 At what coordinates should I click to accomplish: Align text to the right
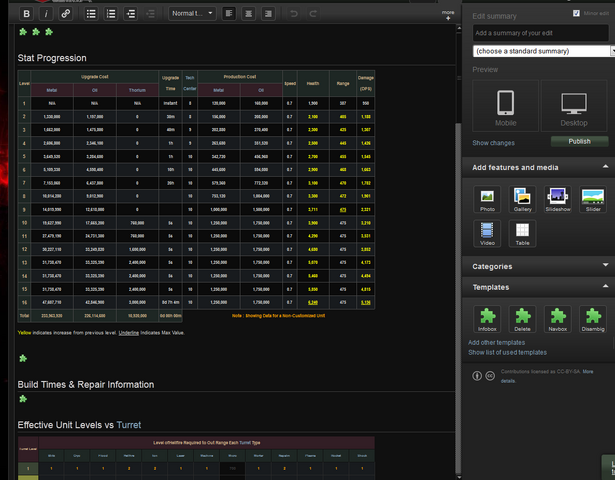click(x=268, y=14)
